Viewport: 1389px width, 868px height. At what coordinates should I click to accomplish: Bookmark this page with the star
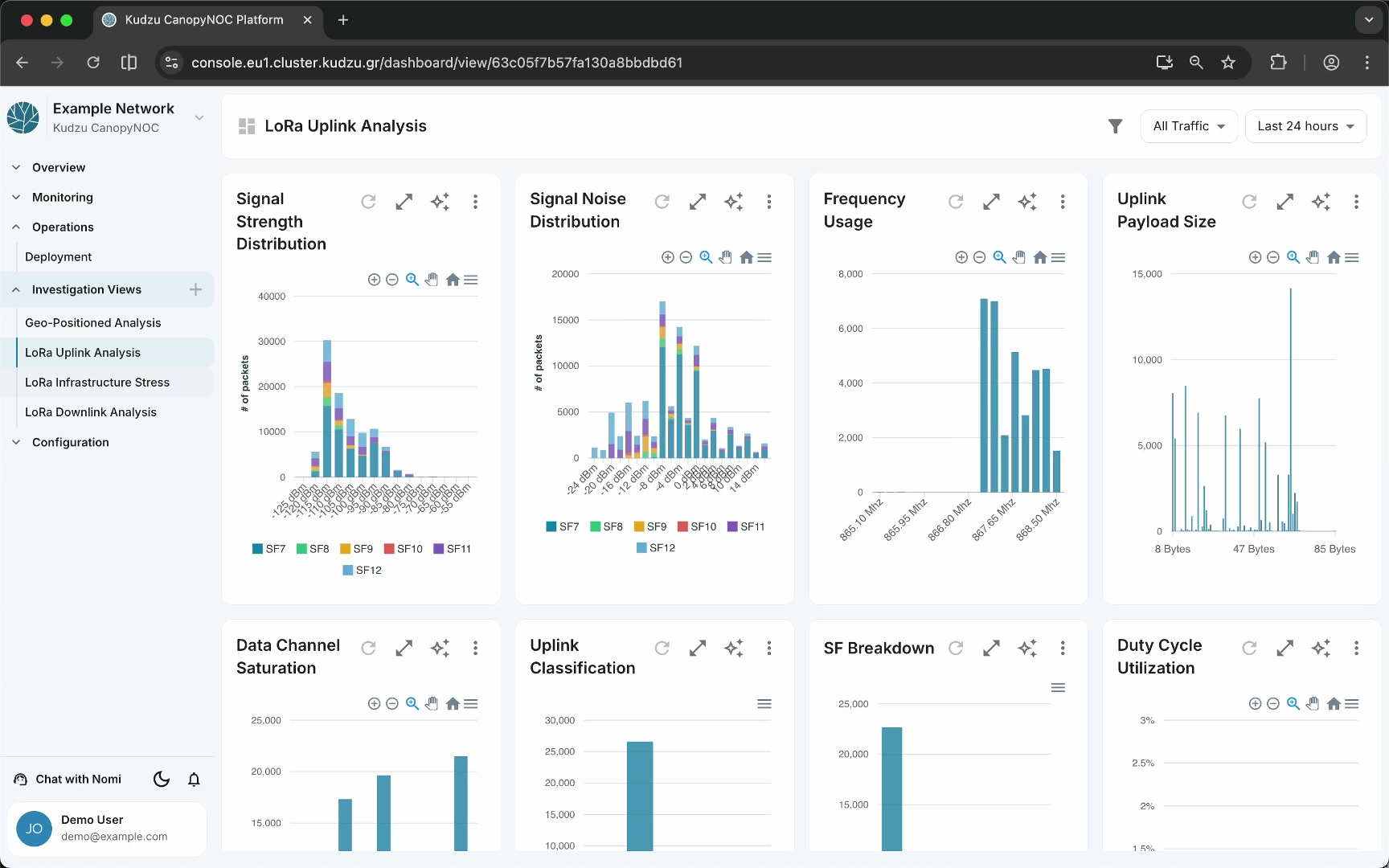[1228, 63]
